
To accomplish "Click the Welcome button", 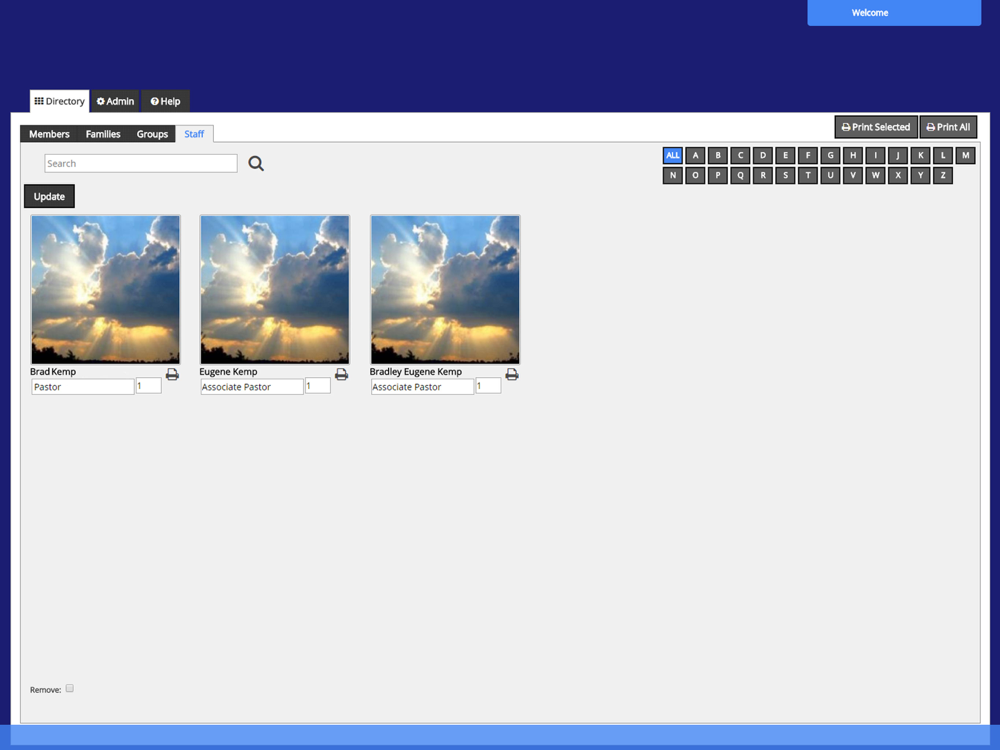I will (893, 13).
